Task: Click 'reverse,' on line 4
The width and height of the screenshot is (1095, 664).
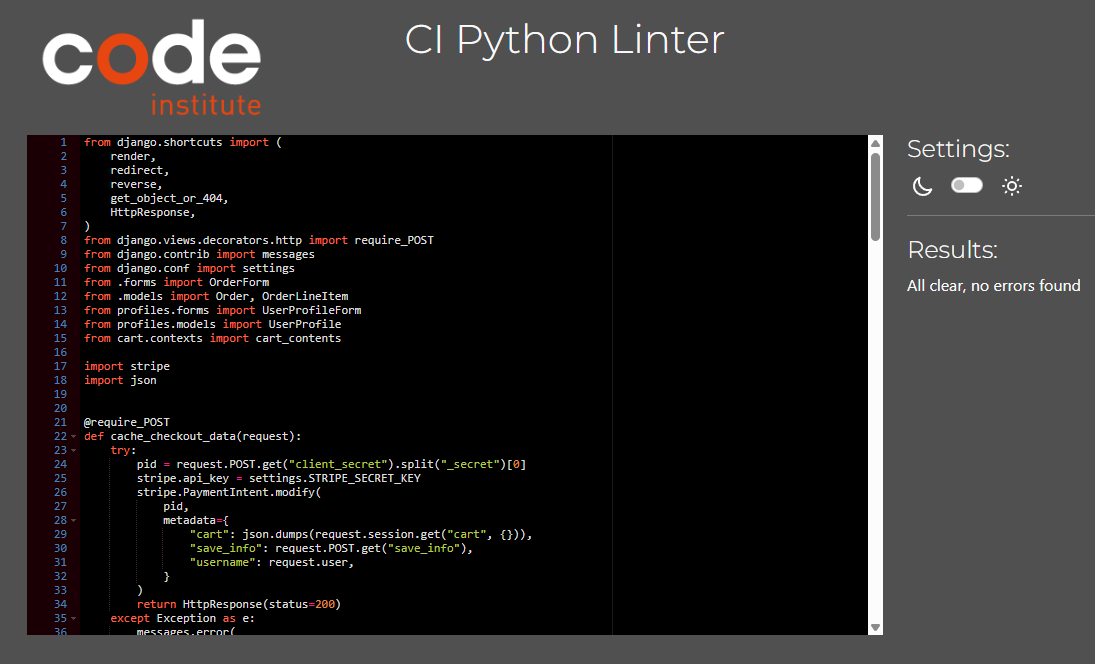Action: 136,184
